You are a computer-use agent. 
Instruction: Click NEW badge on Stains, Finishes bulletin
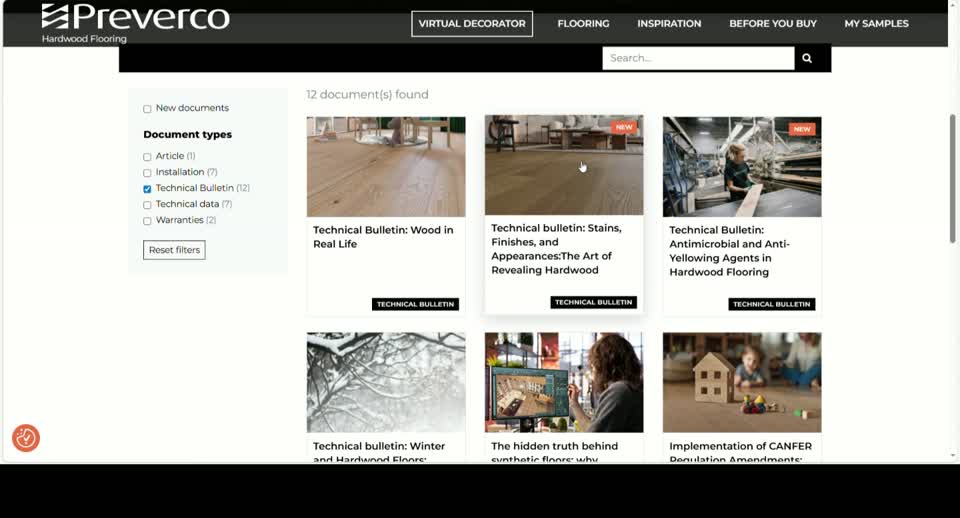624,127
